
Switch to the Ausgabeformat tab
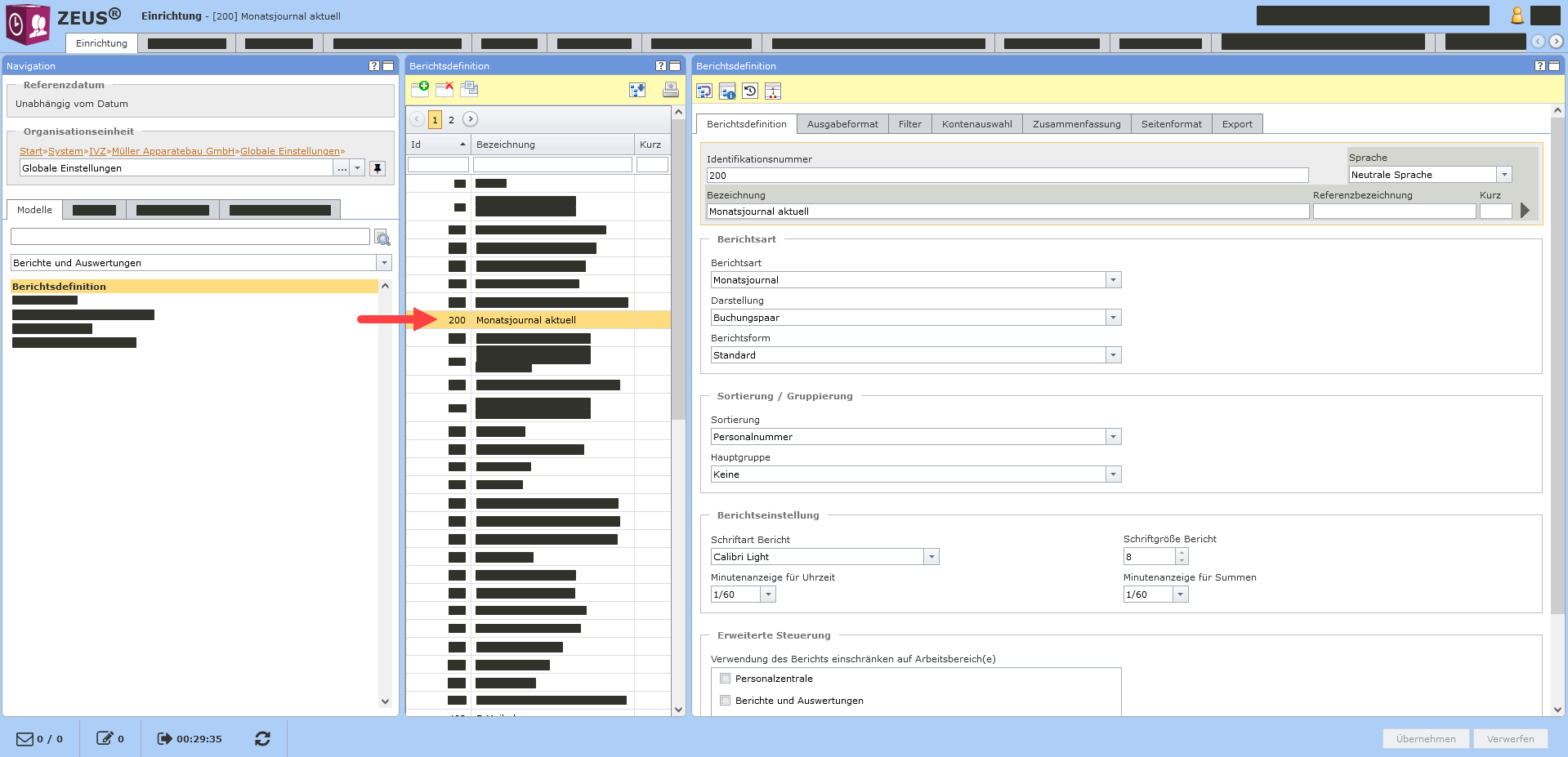click(842, 124)
